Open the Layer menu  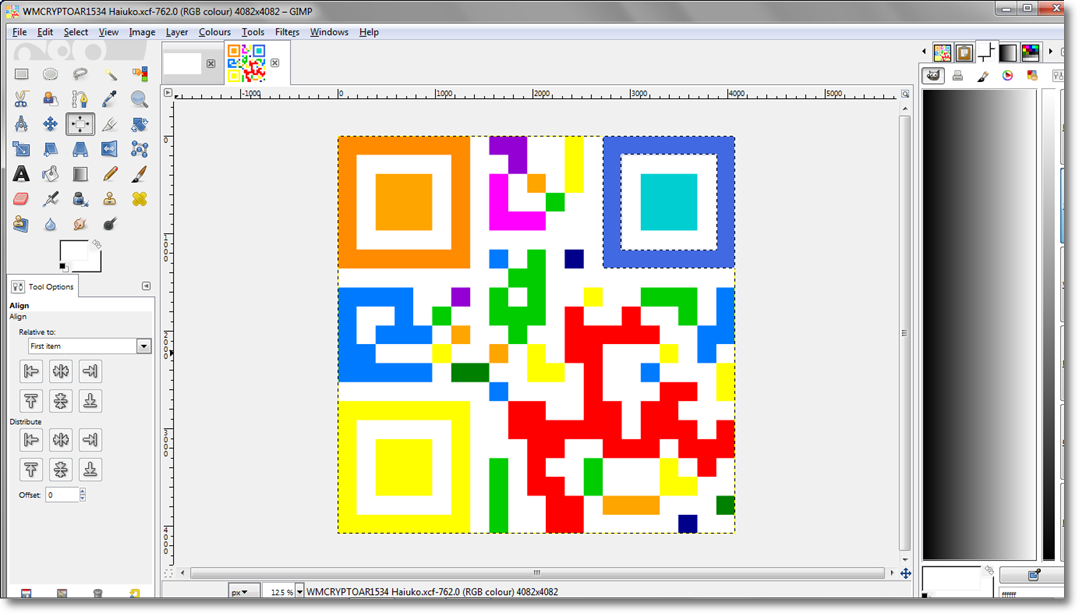point(176,32)
